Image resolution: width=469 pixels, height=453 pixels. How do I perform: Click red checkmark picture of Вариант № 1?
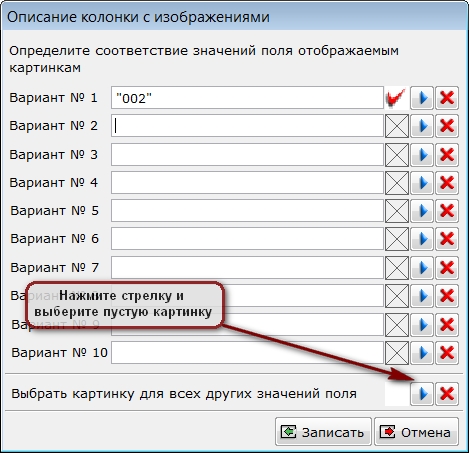(x=397, y=98)
